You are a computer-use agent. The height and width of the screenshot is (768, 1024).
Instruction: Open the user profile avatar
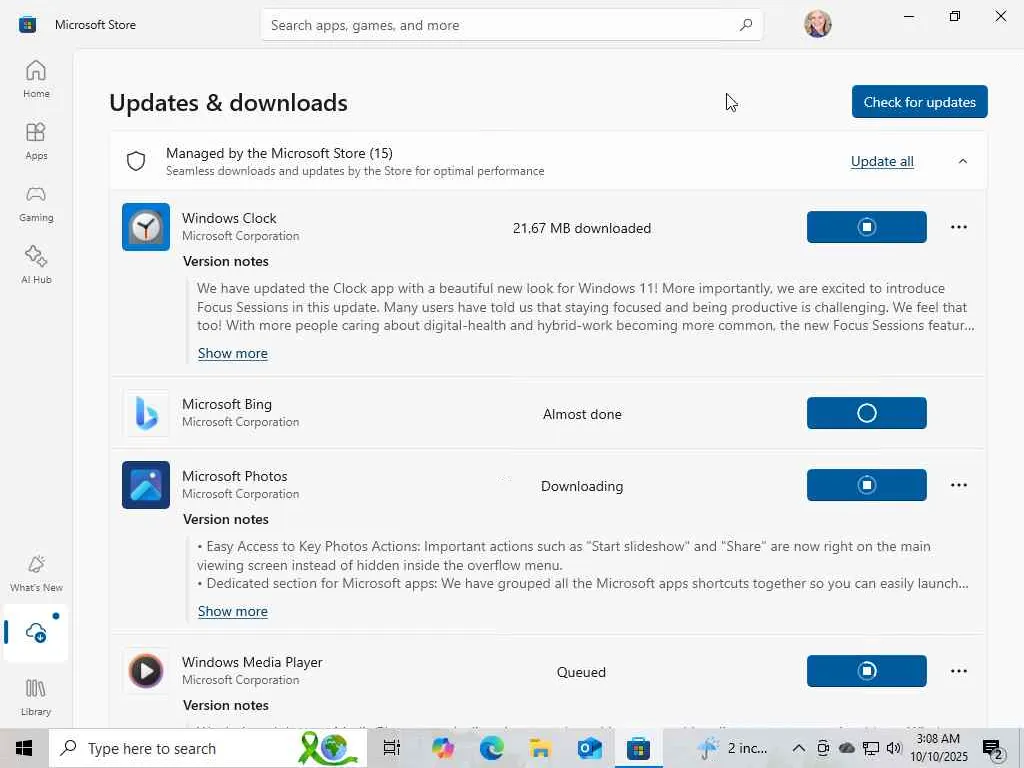tap(818, 24)
